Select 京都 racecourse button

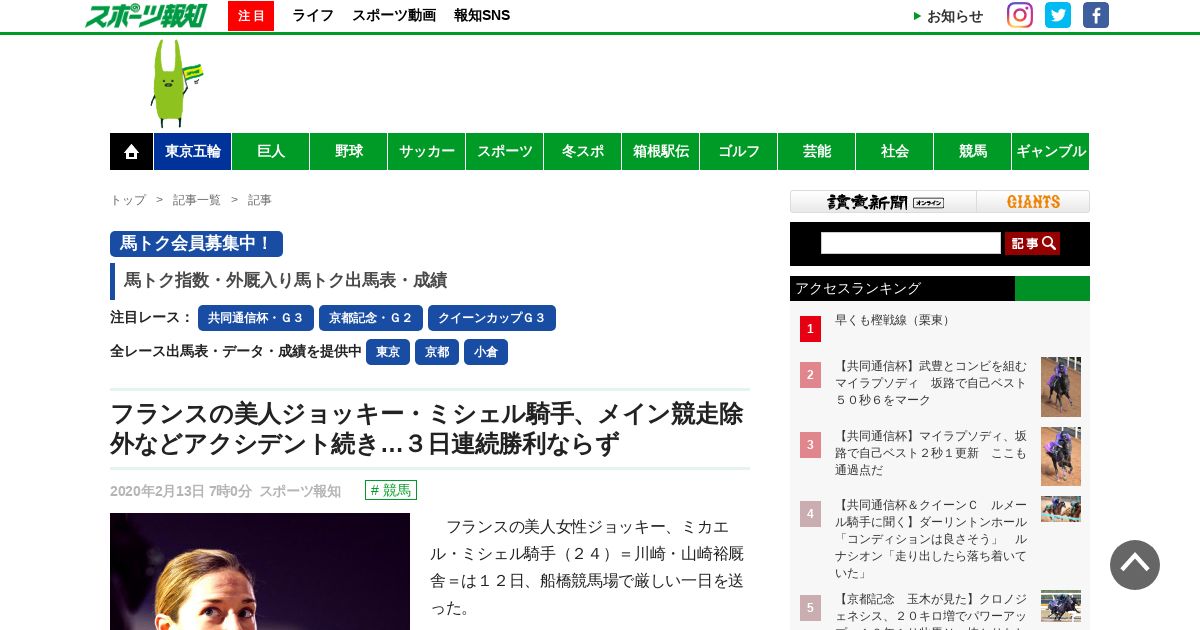tap(437, 352)
